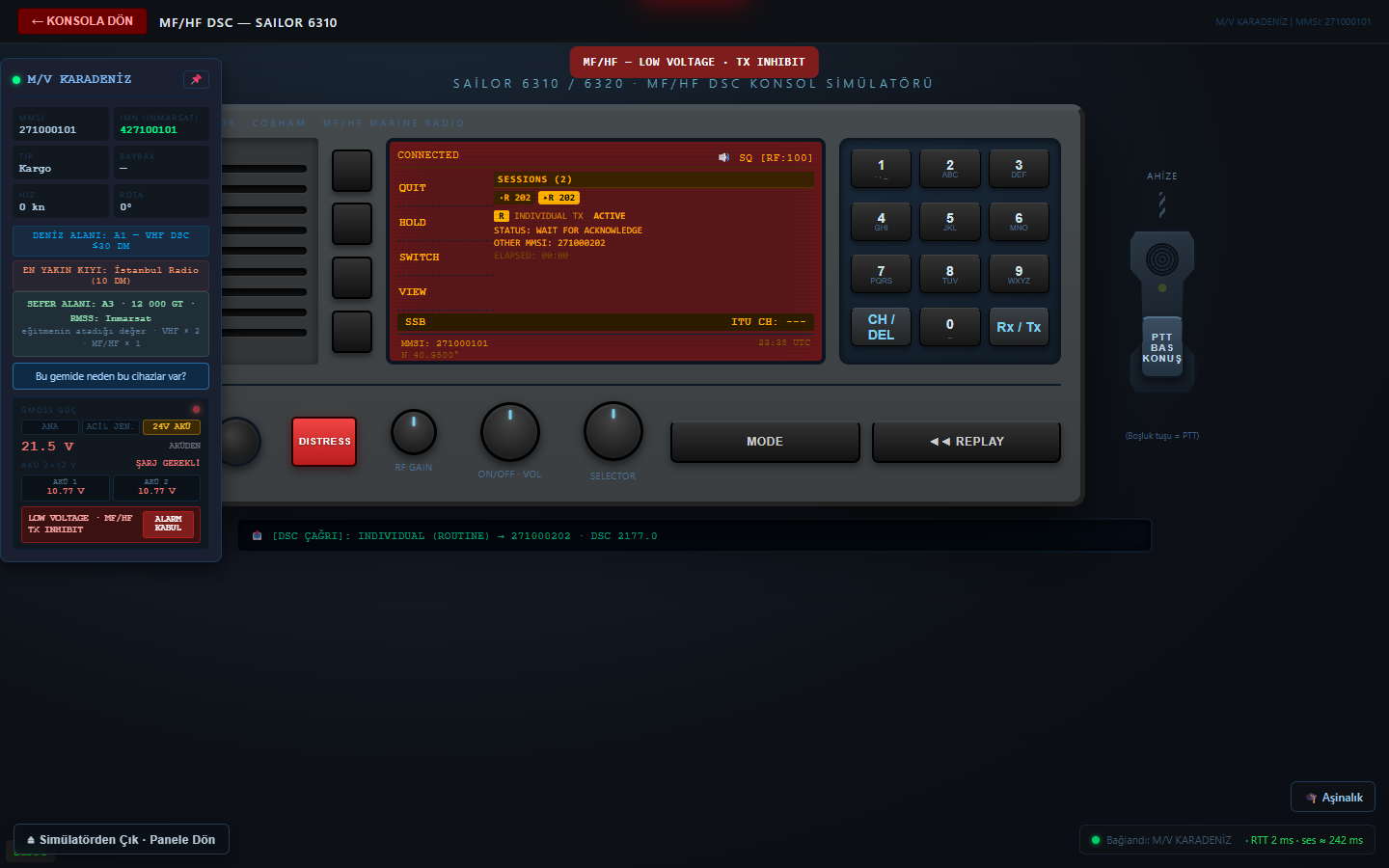Click the soft key next to QUIT
This screenshot has width=1389, height=868.
pyautogui.click(x=352, y=171)
